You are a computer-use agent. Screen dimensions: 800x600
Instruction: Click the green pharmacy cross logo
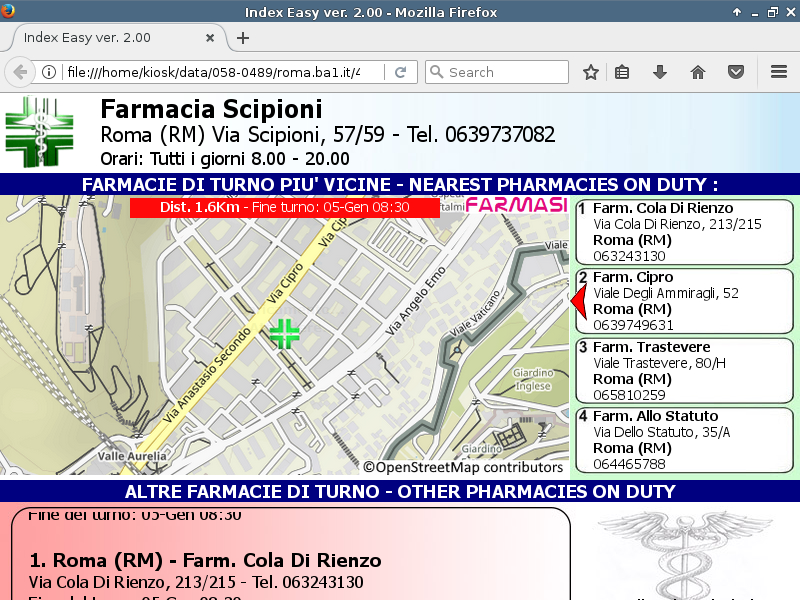click(39, 133)
